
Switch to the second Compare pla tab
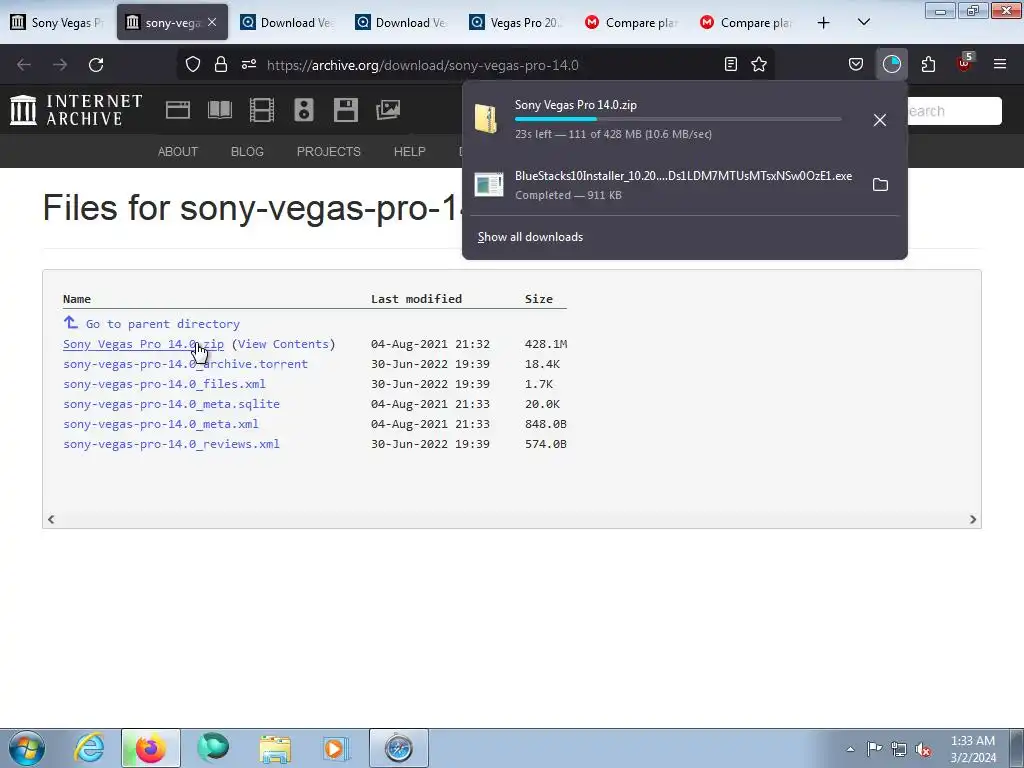click(x=746, y=22)
